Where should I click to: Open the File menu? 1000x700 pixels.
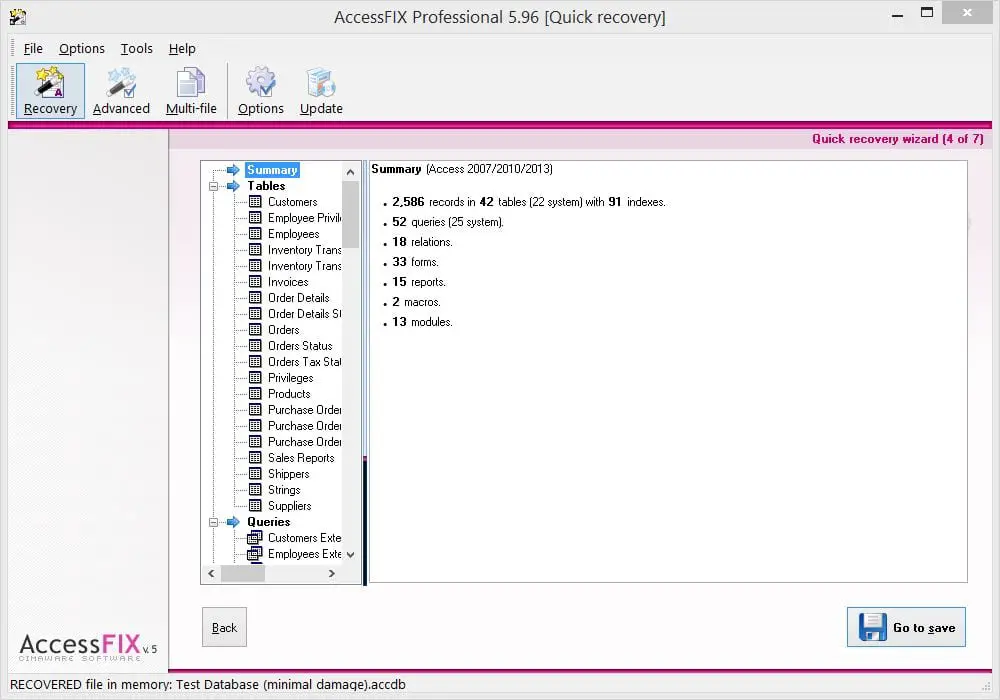point(33,48)
